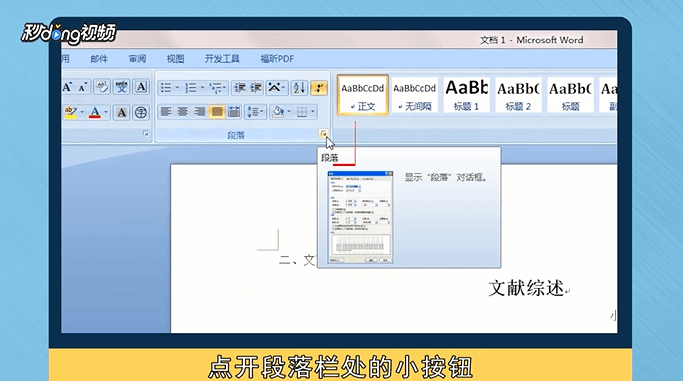683x381 pixels.
Task: Expand the Bullets dropdown arrow
Action: coord(177,88)
